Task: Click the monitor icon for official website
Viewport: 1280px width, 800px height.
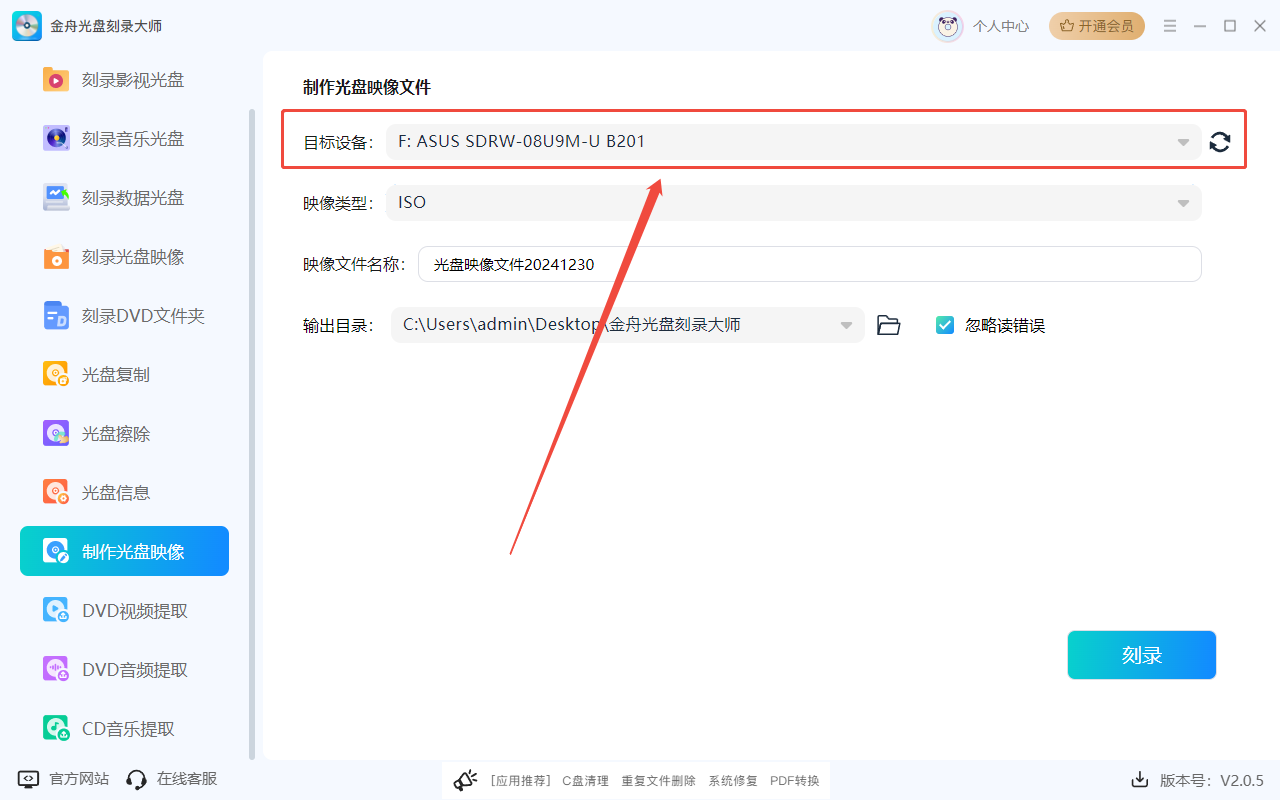Action: point(29,779)
